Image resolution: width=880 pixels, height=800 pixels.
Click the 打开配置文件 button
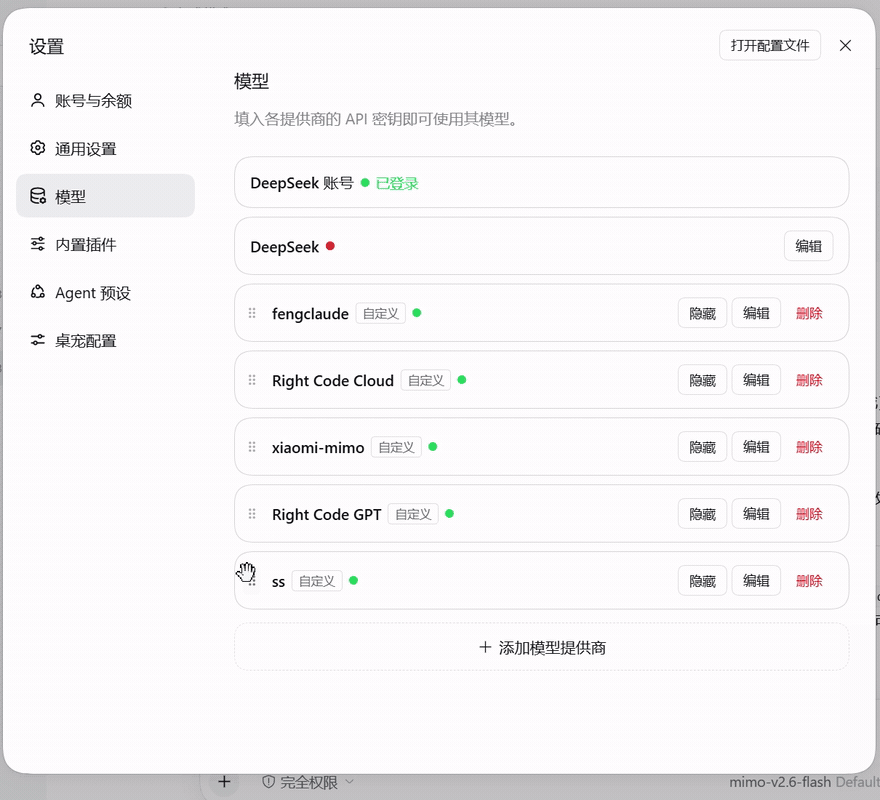[769, 45]
